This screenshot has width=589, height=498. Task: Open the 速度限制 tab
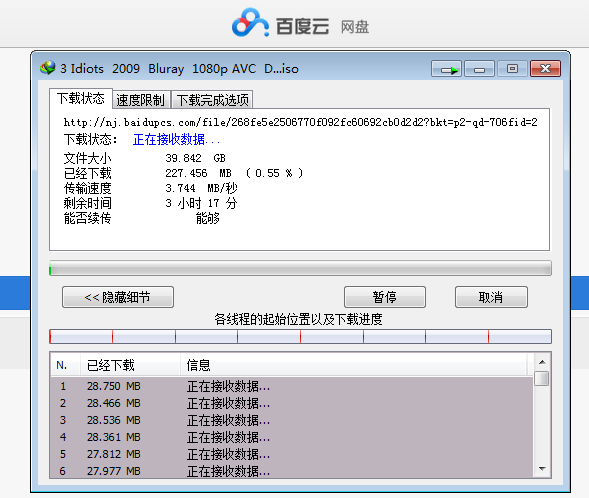(141, 100)
